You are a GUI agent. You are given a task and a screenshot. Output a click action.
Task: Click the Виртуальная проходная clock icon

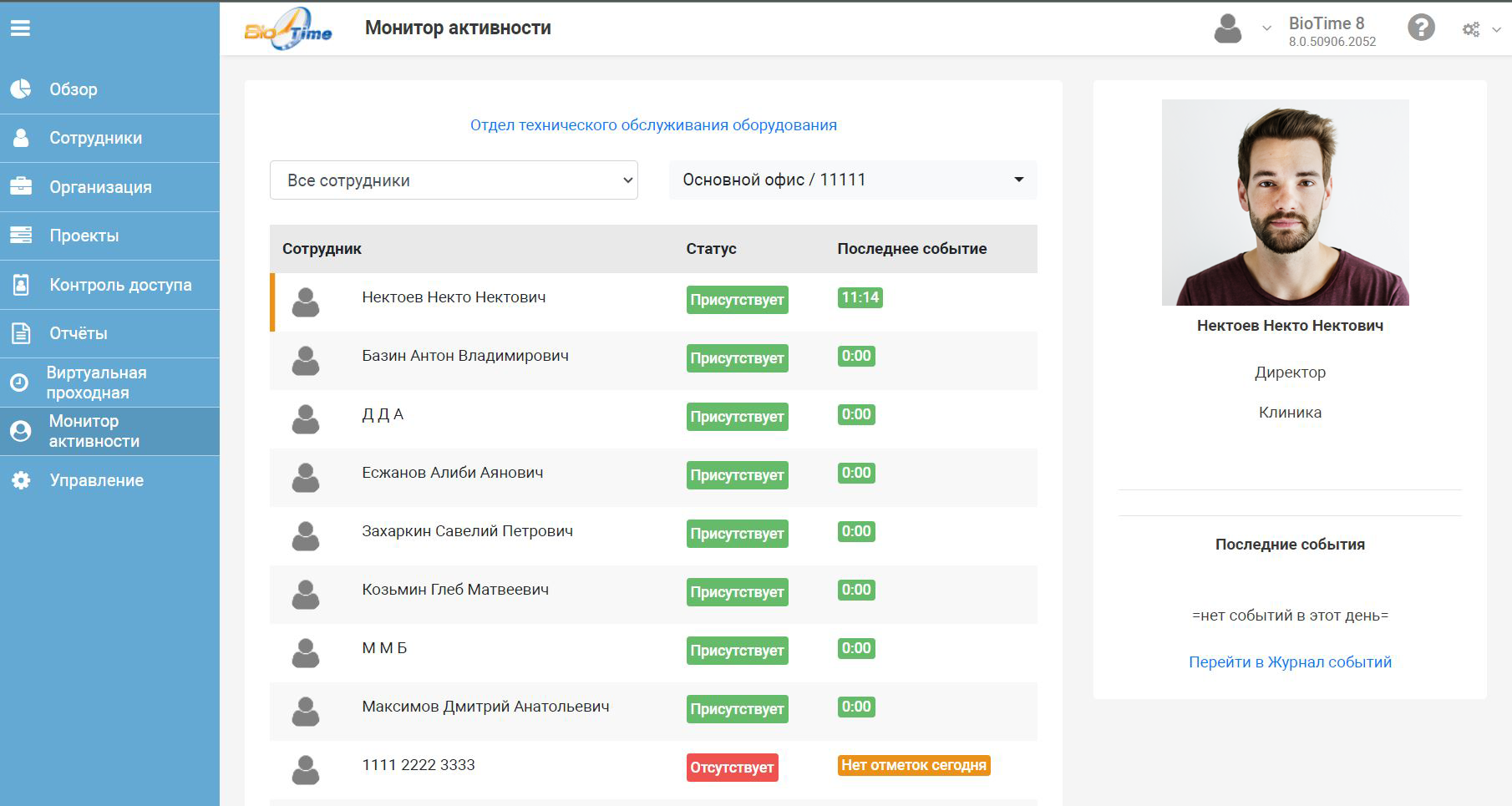19,383
